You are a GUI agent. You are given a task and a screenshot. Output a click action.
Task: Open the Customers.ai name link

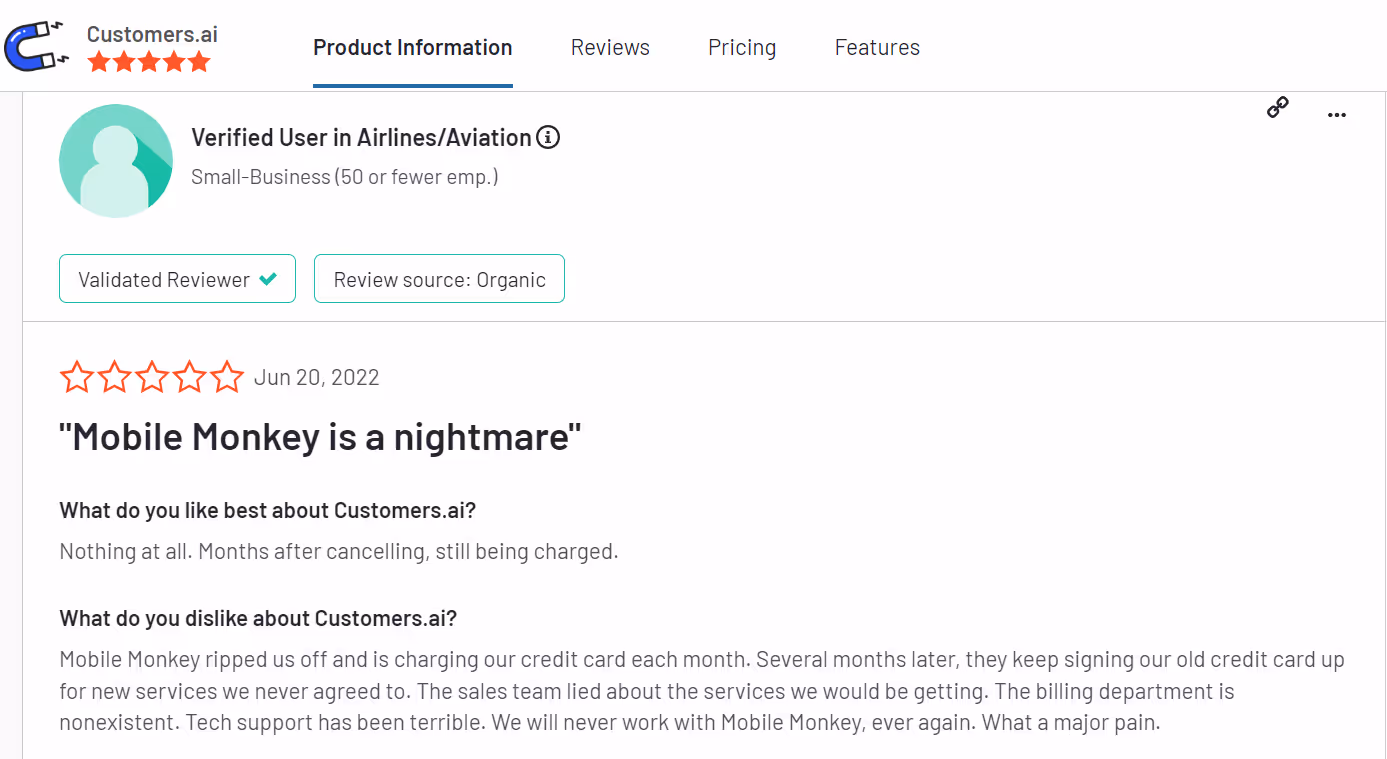tap(151, 34)
